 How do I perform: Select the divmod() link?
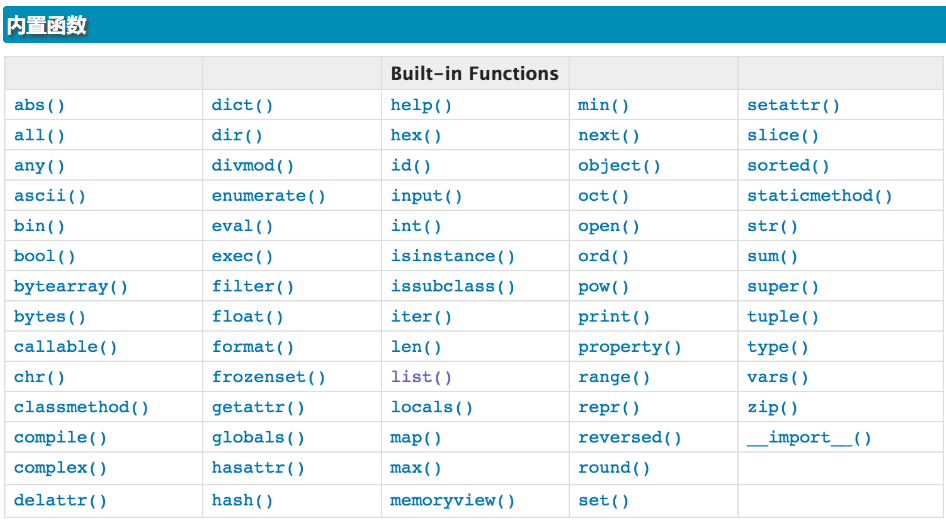pos(253,165)
